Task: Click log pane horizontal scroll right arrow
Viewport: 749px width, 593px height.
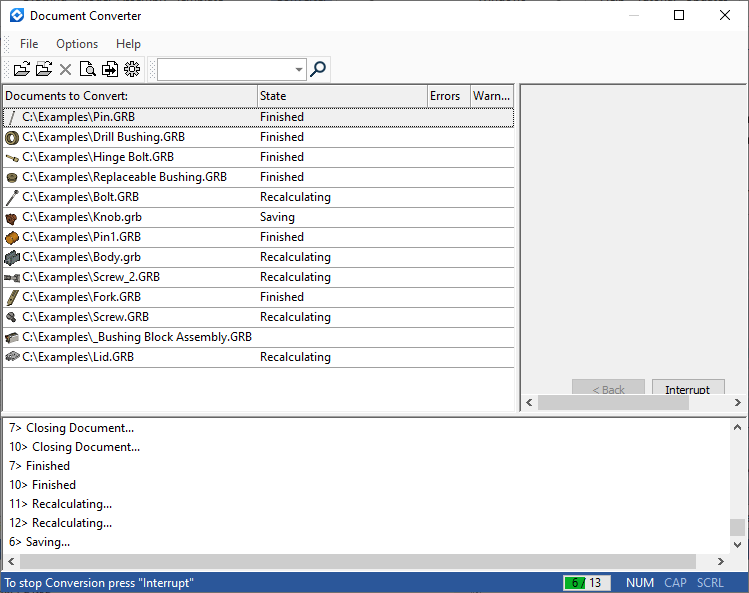Action: [x=720, y=561]
